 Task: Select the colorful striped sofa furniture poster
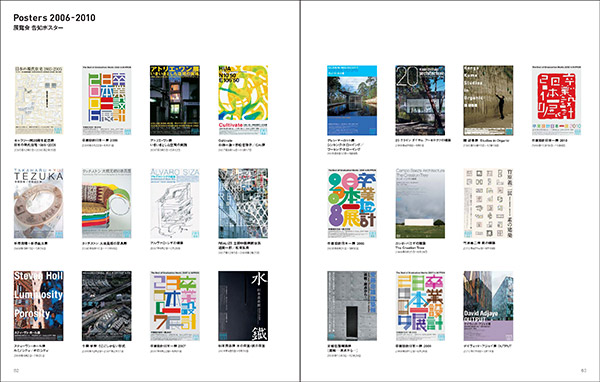(107, 203)
